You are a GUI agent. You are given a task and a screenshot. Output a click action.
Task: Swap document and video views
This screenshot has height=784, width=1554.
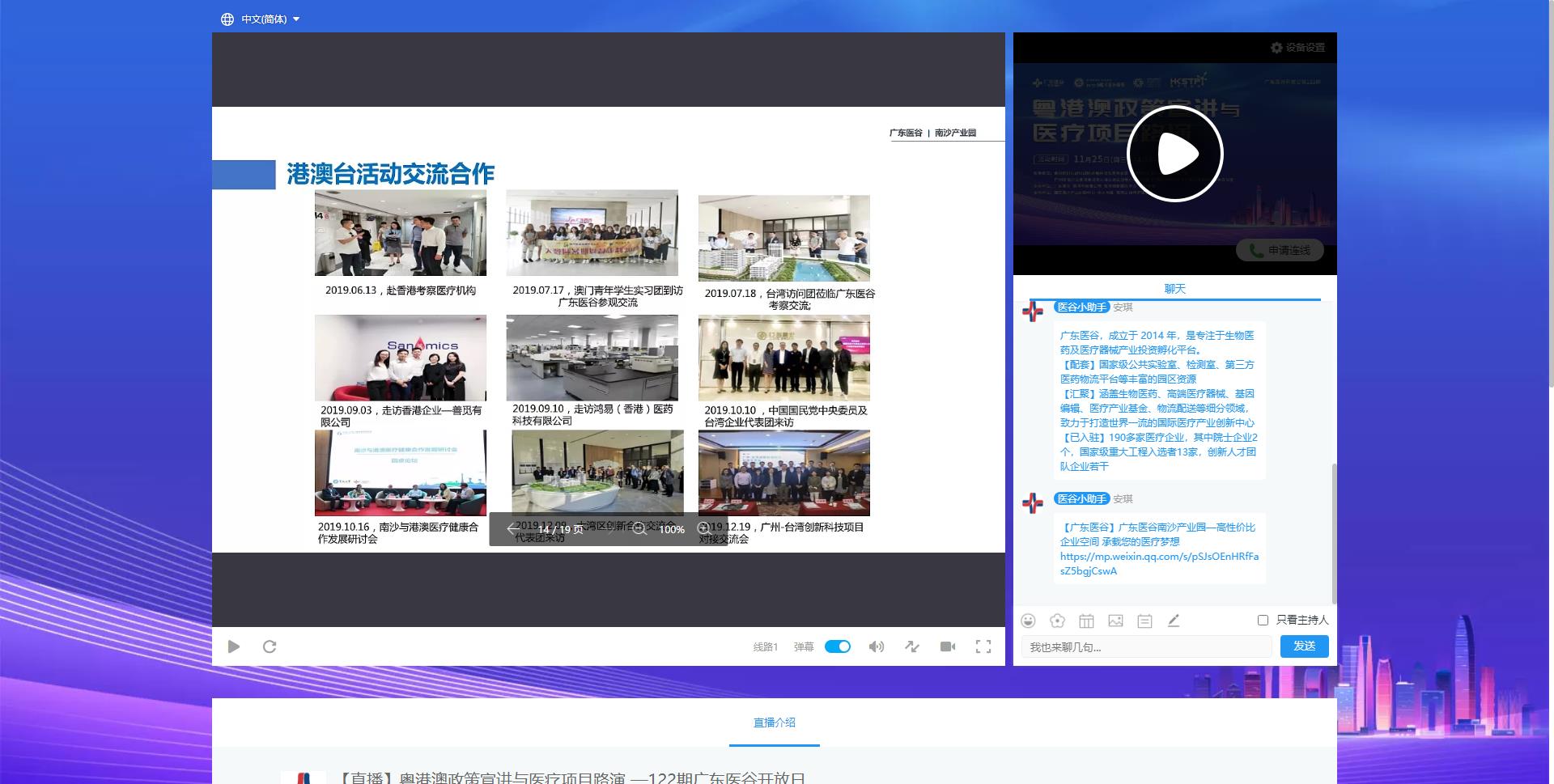(x=912, y=646)
